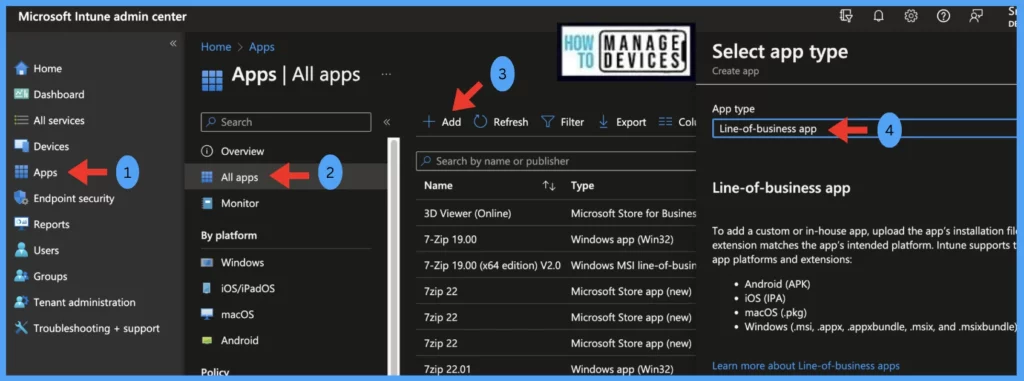Click Learn more about Line-of-business apps
This screenshot has height=381, width=1024.
[805, 366]
